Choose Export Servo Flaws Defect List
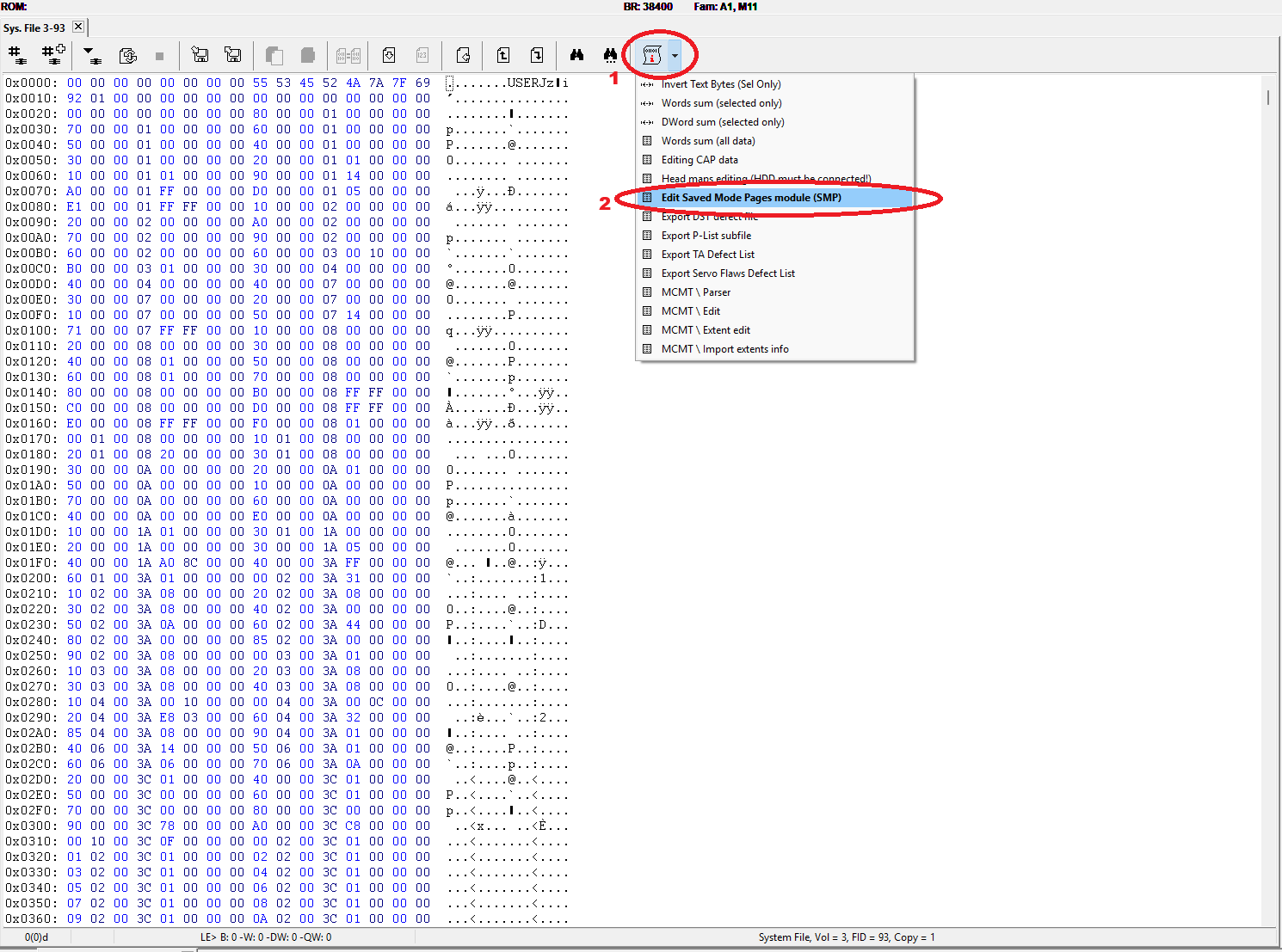This screenshot has width=1282, height=952. coord(727,273)
